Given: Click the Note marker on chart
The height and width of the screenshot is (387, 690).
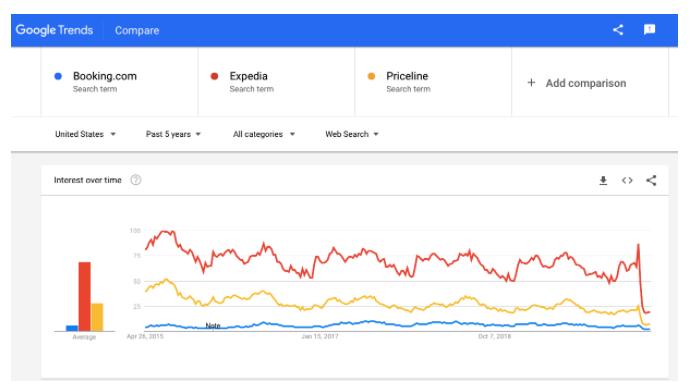Looking at the screenshot, I should [213, 326].
